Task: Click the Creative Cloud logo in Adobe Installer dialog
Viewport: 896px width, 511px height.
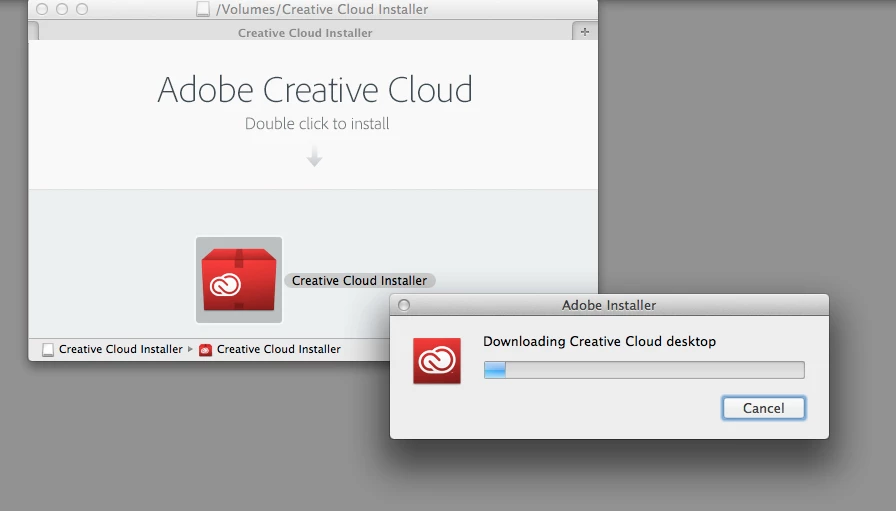Action: point(437,361)
